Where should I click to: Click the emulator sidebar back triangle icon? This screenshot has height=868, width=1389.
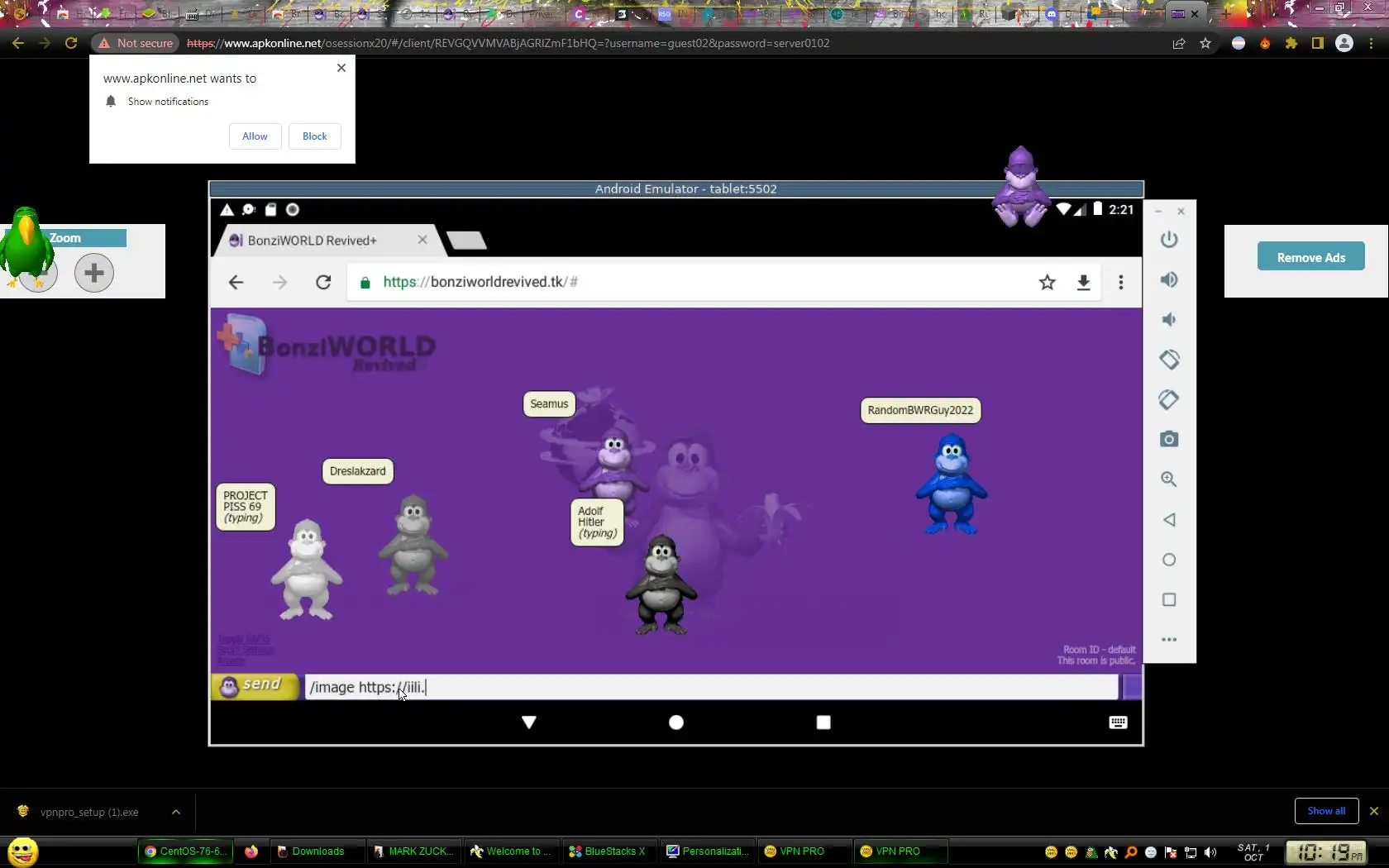[x=1168, y=520]
